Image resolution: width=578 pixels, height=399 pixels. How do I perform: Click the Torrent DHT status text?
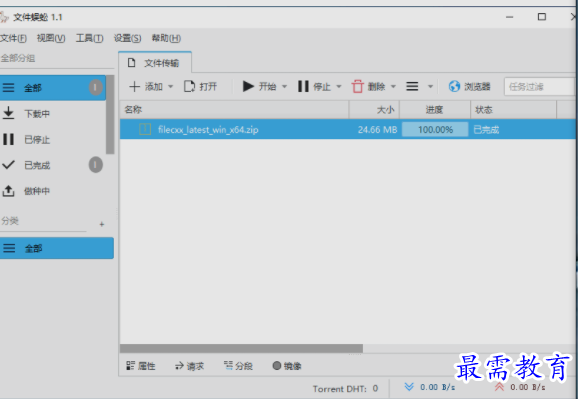pyautogui.click(x=345, y=389)
